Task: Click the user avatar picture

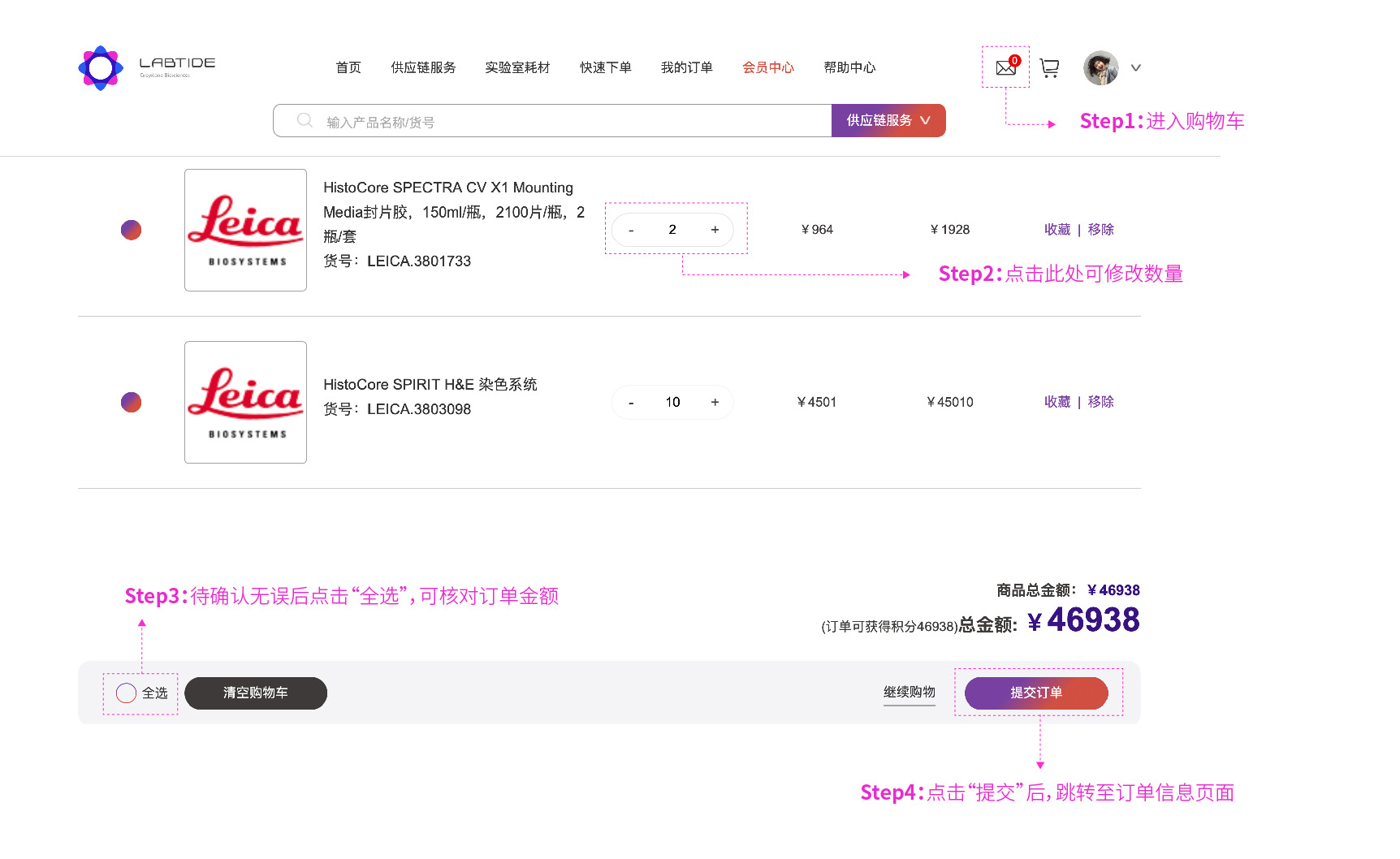Action: (x=1101, y=68)
